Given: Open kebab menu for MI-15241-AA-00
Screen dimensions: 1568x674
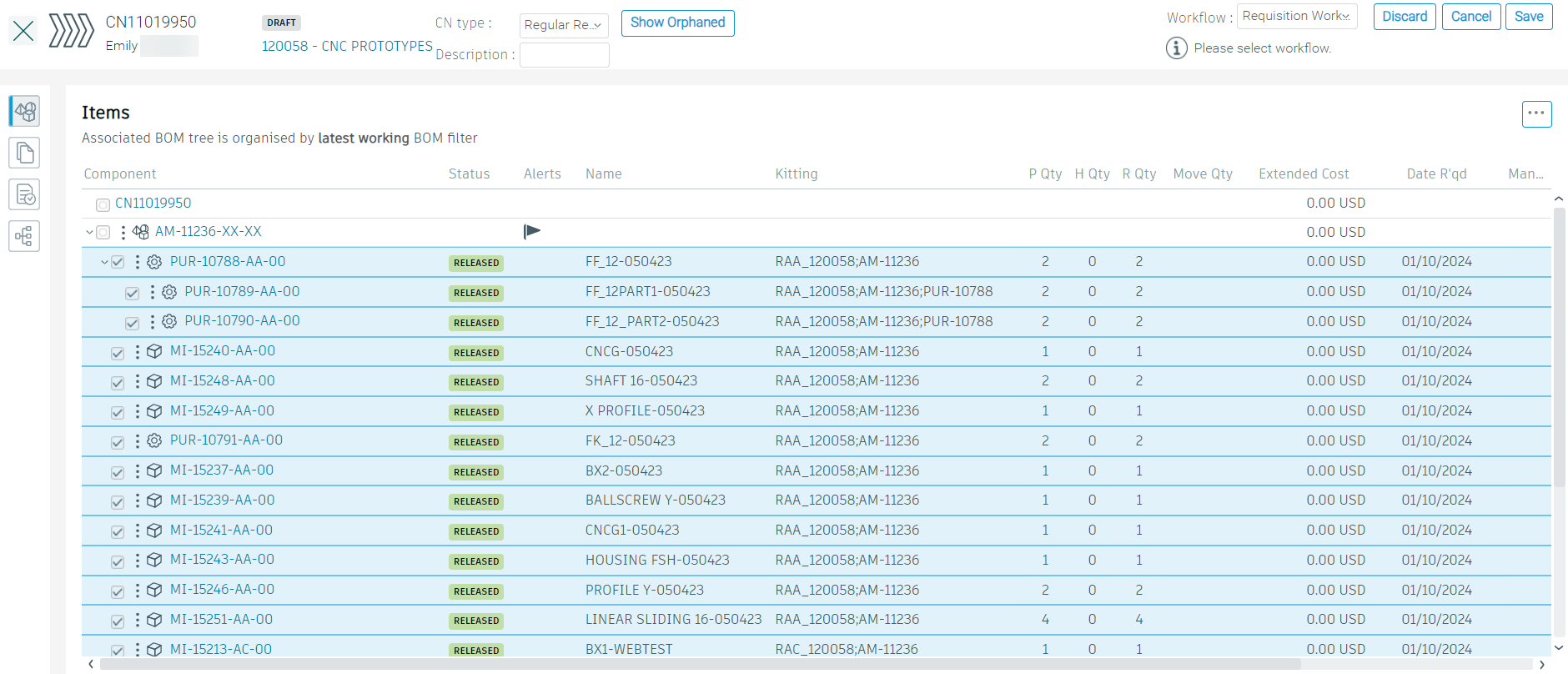Looking at the screenshot, I should pyautogui.click(x=138, y=531).
